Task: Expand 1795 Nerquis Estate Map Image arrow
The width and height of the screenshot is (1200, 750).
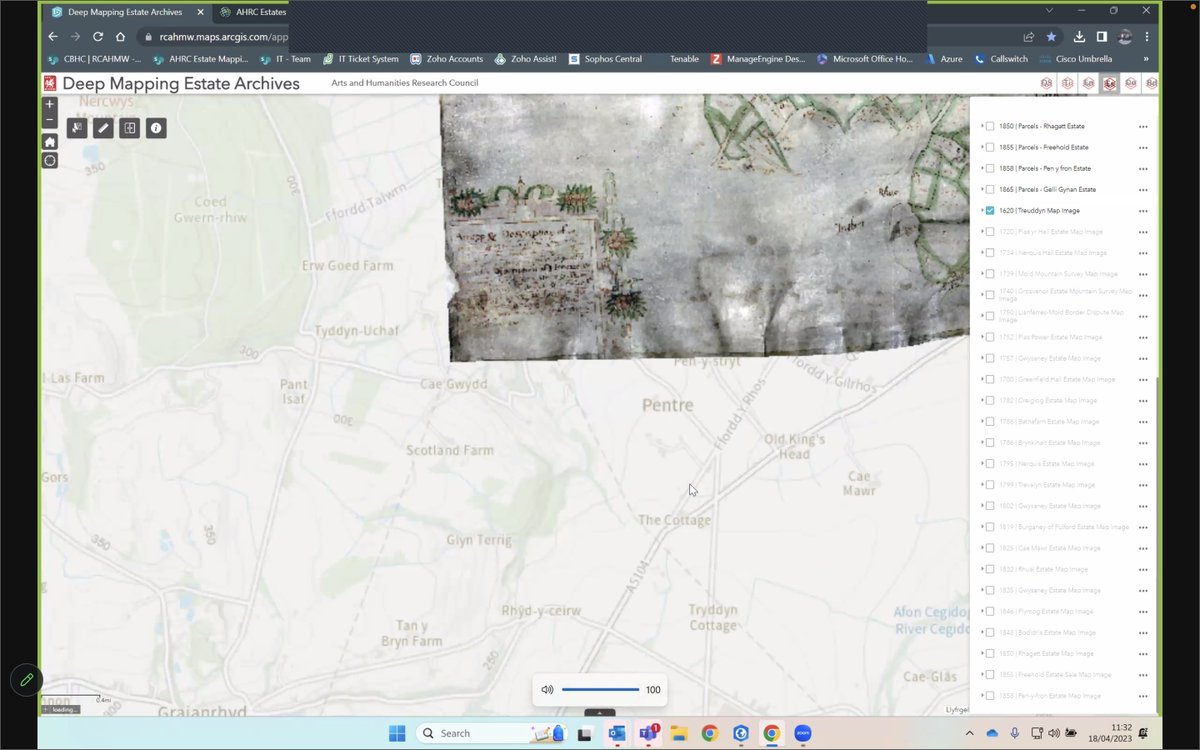Action: [982, 464]
